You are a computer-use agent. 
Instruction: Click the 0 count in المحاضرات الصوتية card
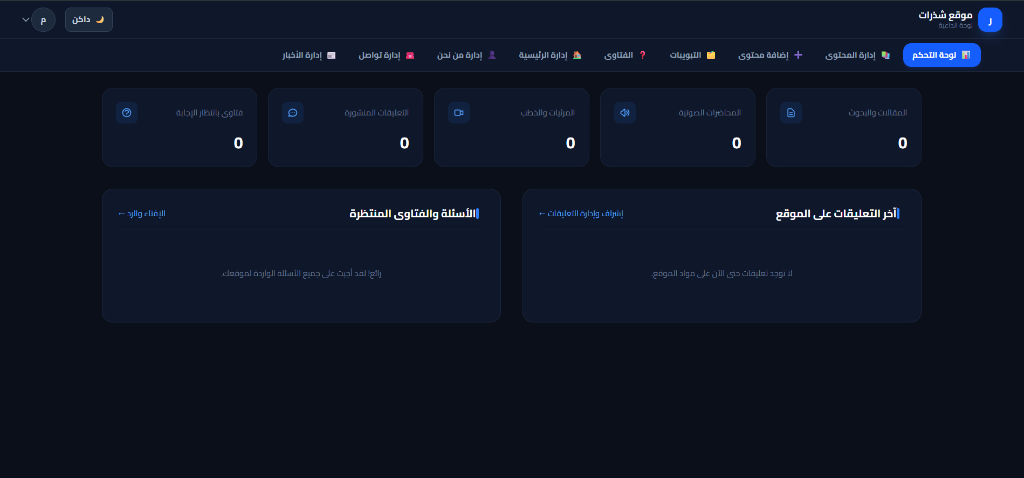tap(737, 144)
